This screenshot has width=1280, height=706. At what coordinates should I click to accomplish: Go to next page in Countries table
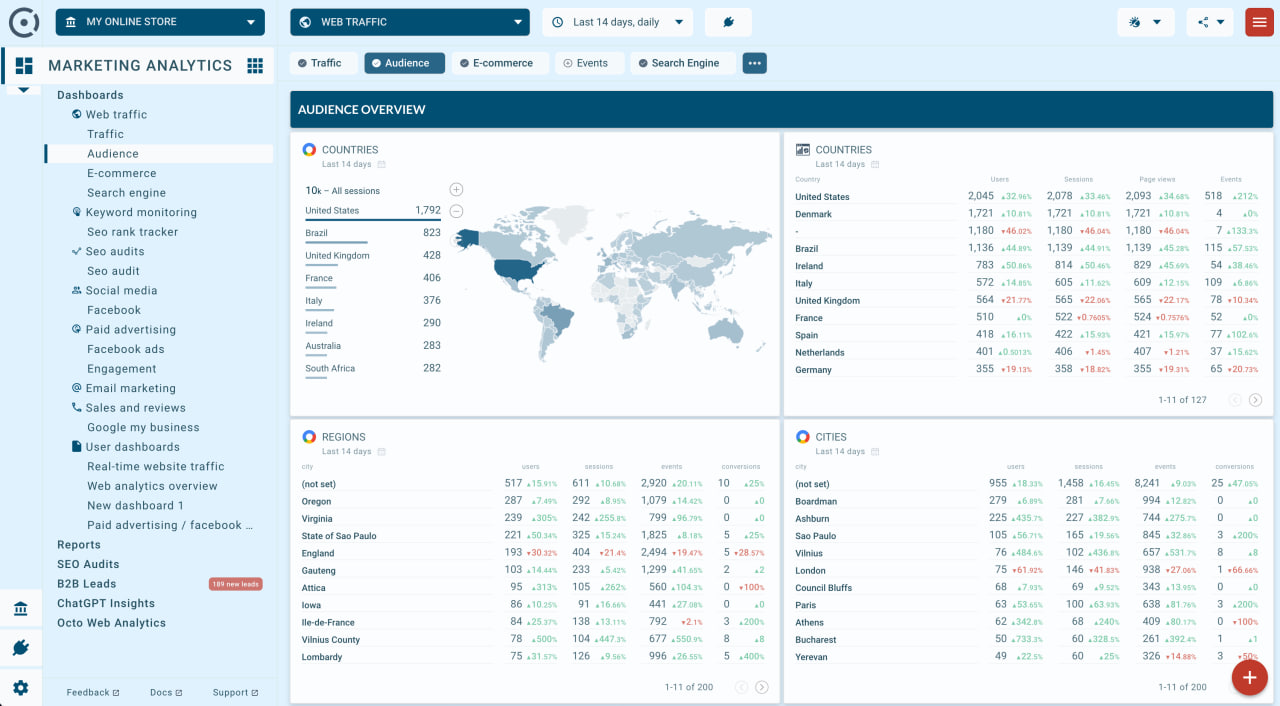click(x=1255, y=400)
